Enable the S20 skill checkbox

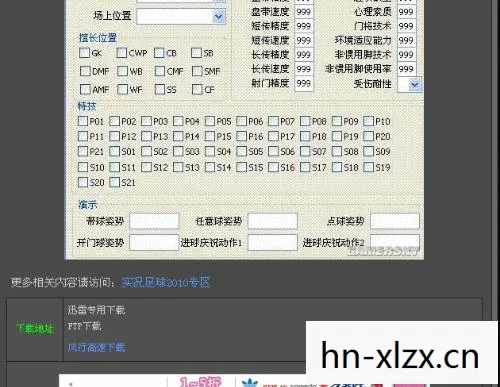click(x=83, y=182)
